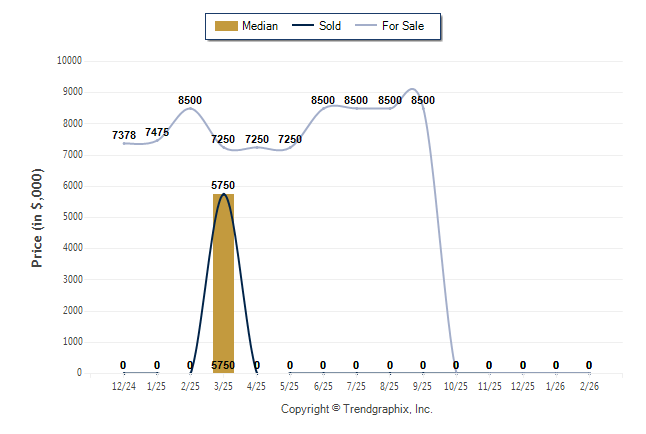This screenshot has height=434, width=646.
Task: Pick the 10/25 x-axis date label
Action: [x=456, y=385]
